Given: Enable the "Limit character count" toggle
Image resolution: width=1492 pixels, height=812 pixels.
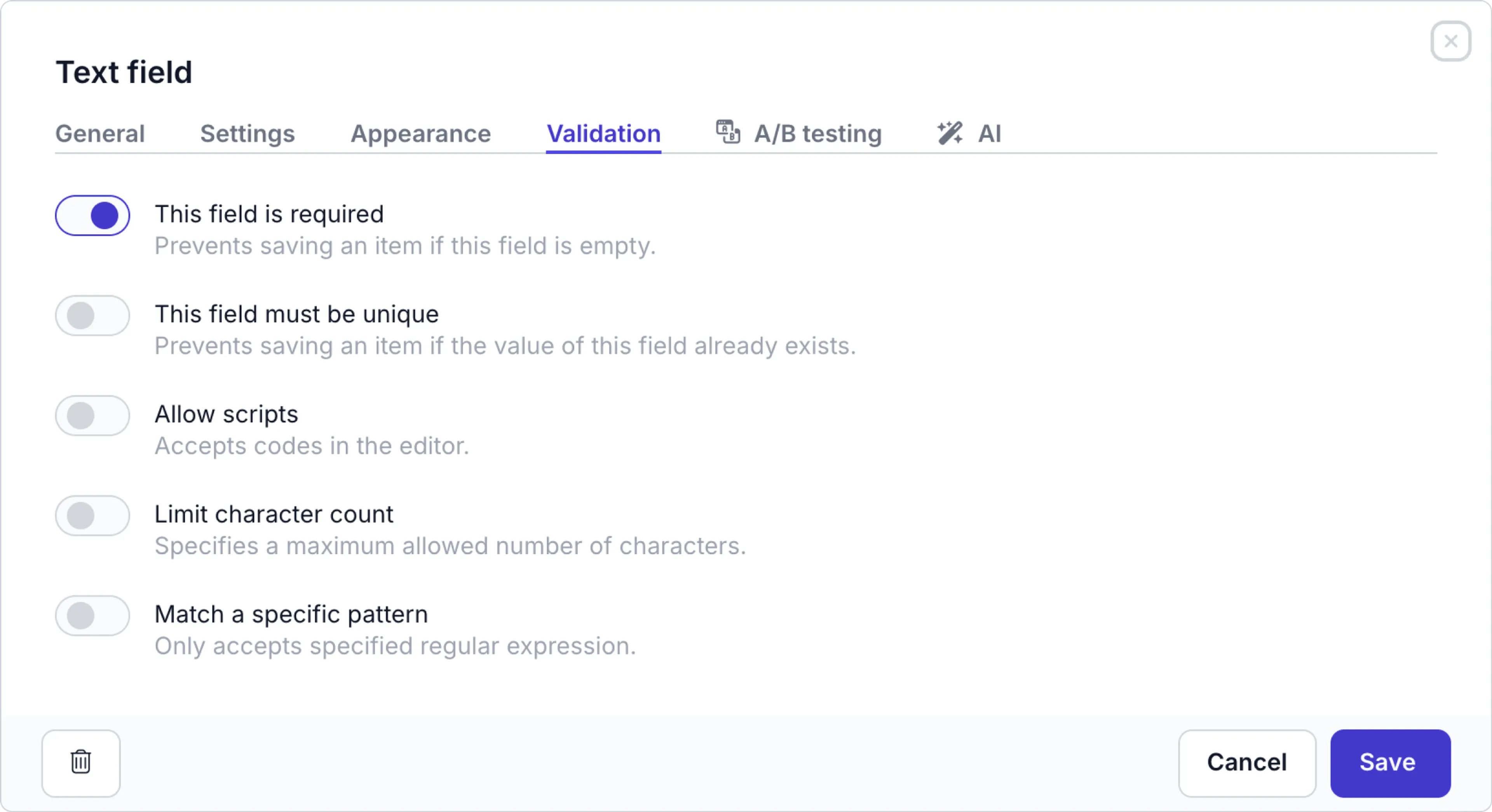Looking at the screenshot, I should pos(92,516).
